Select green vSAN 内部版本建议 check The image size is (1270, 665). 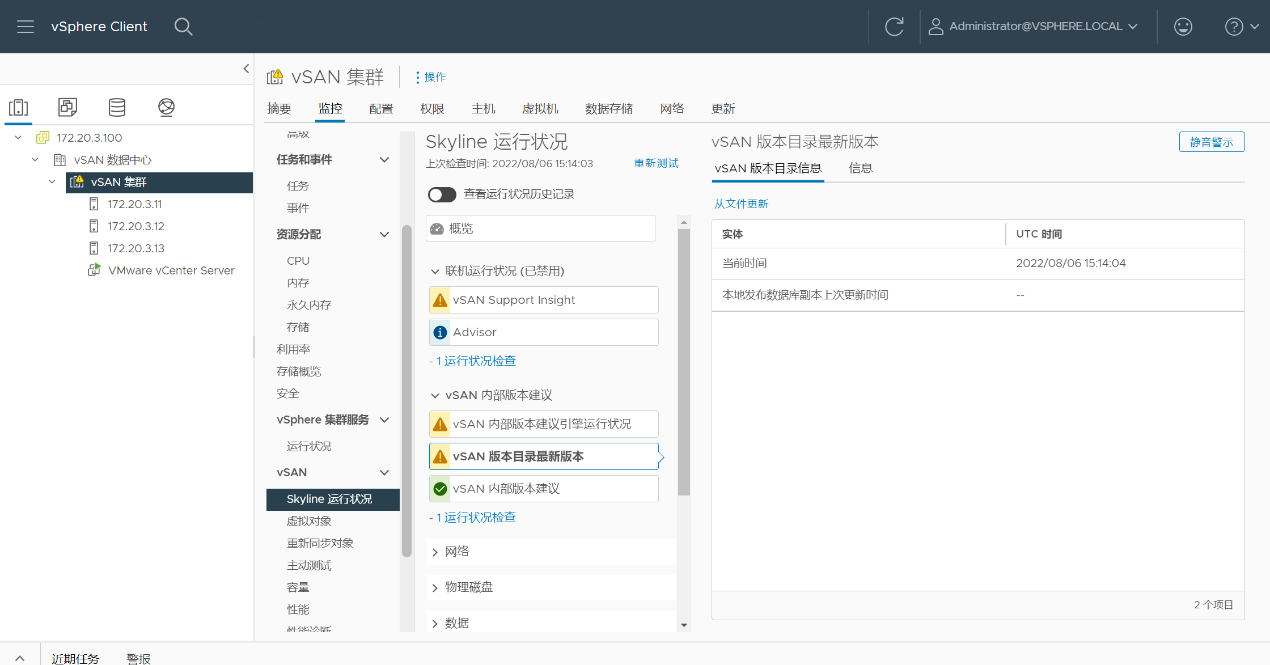point(543,489)
